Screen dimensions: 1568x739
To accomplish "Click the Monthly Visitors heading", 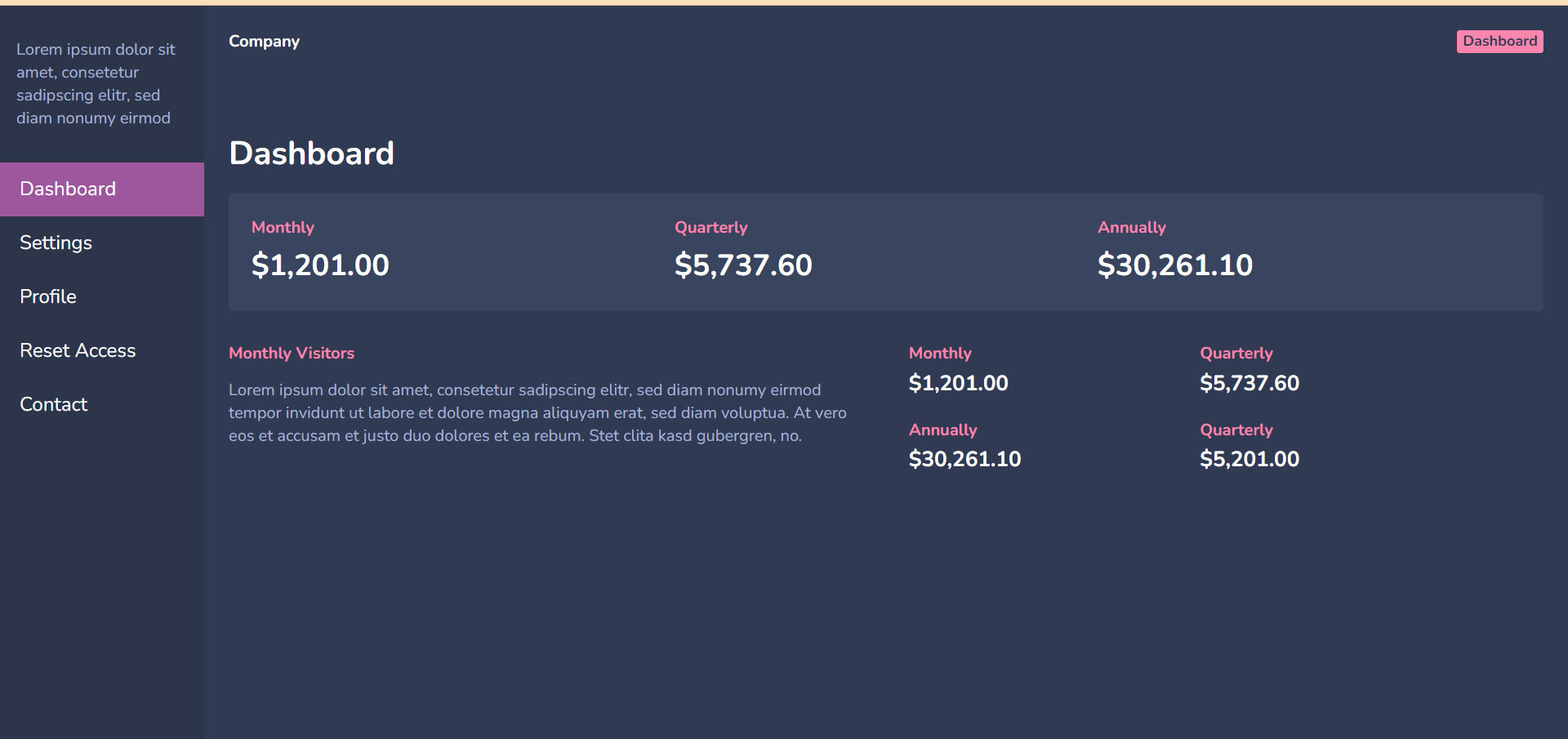I will (x=292, y=353).
